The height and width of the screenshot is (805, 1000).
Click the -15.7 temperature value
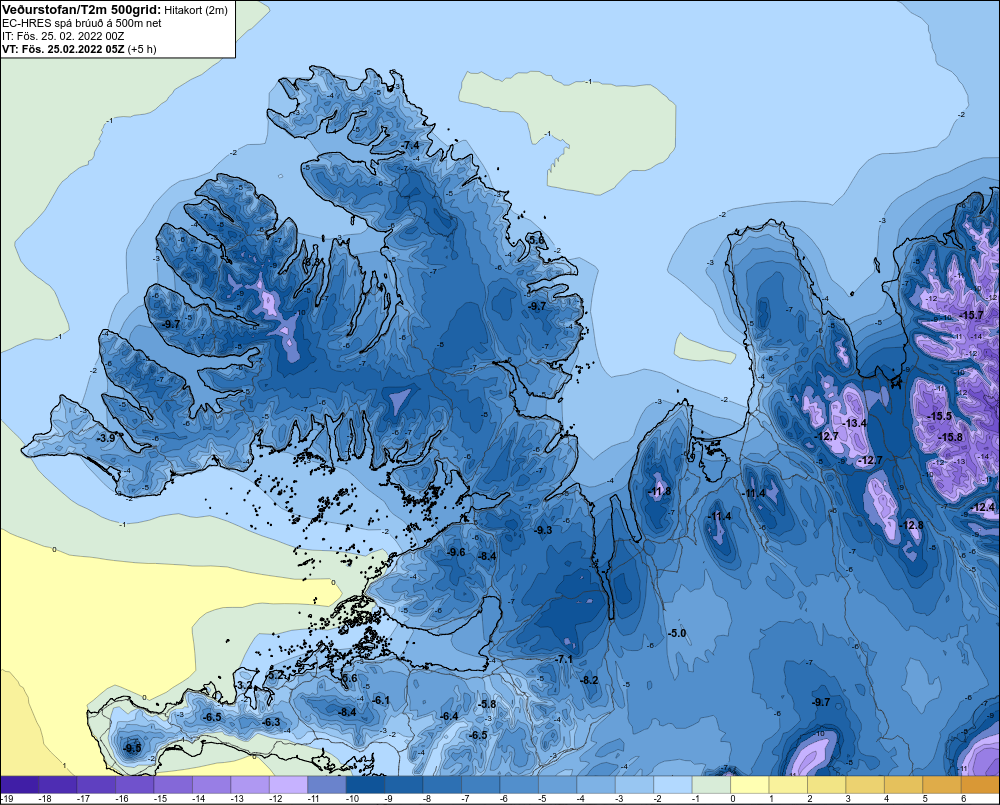972,315
